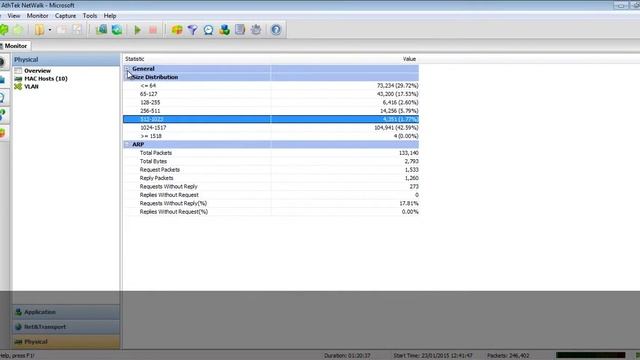This screenshot has width=640, height=360.
Task: Click the 'Requests Without Reply(%)' row
Action: point(271,203)
